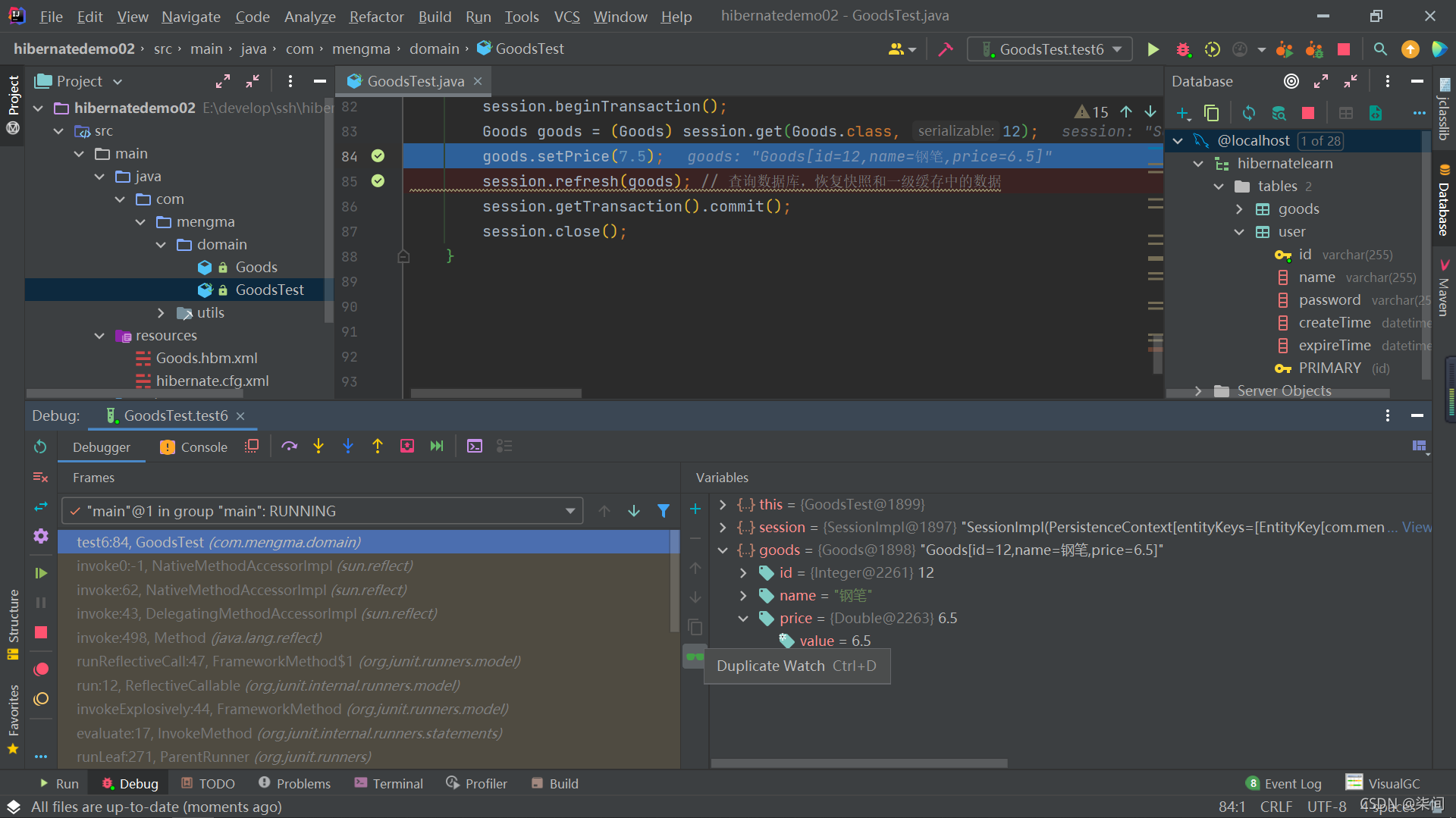Click domain breadcrumb in navigation bar

435,49
